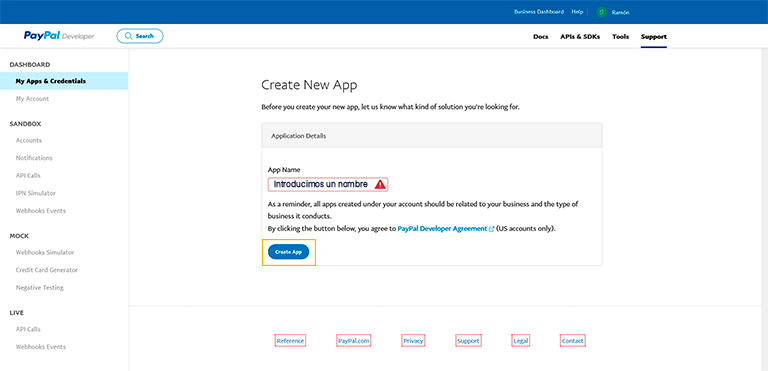The image size is (768, 371).
Task: Click the Ramón user avatar icon
Action: [x=601, y=12]
